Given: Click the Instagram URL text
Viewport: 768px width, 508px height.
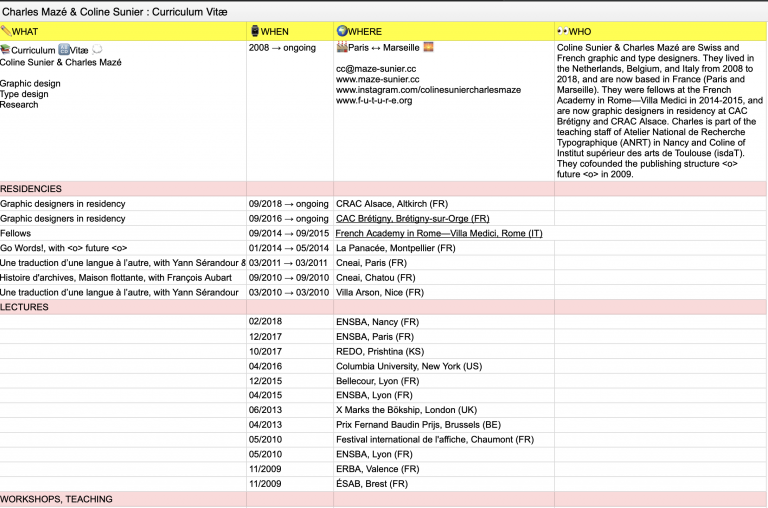Looking at the screenshot, I should click(429, 90).
